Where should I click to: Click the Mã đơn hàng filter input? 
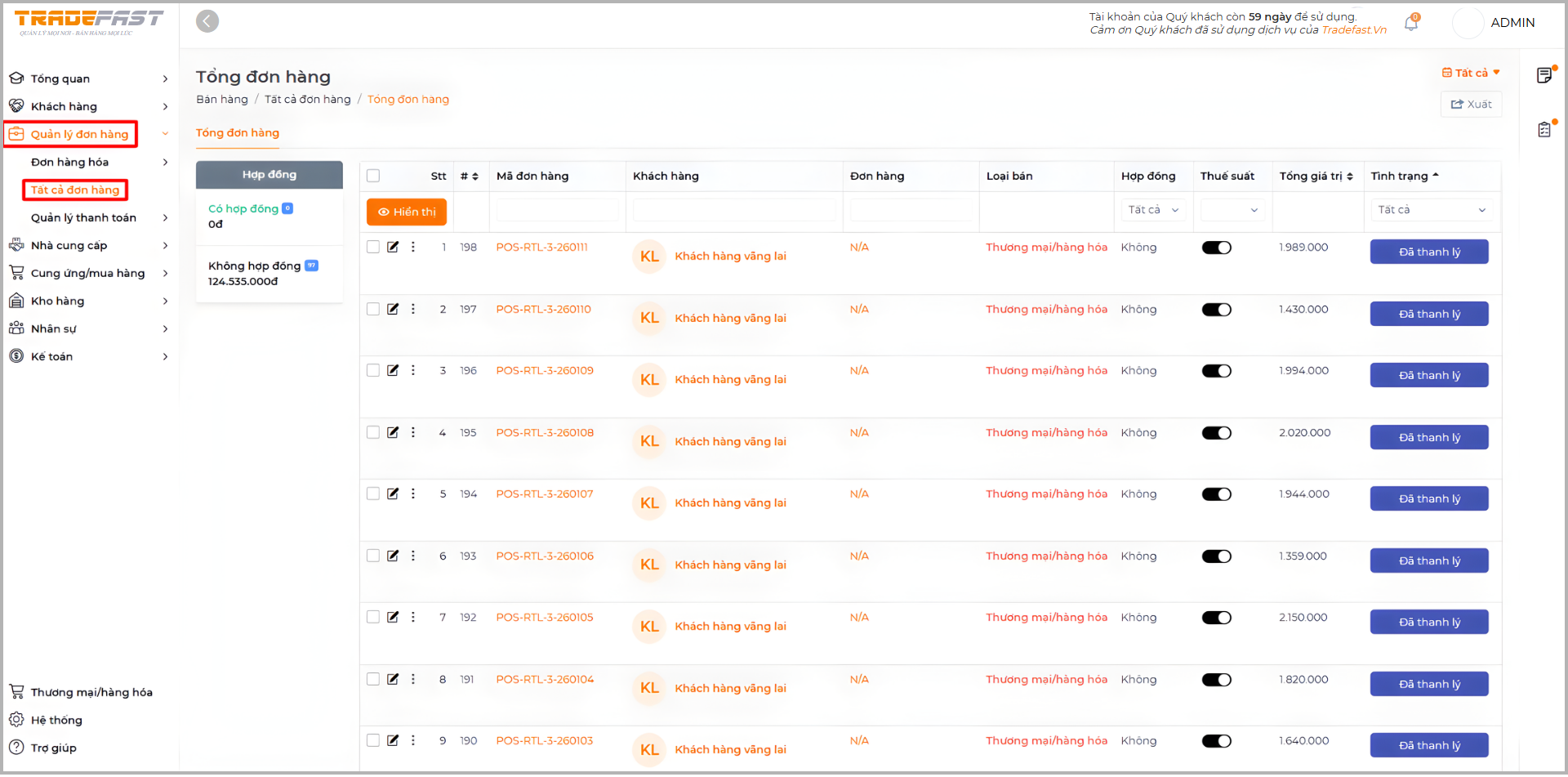(557, 210)
